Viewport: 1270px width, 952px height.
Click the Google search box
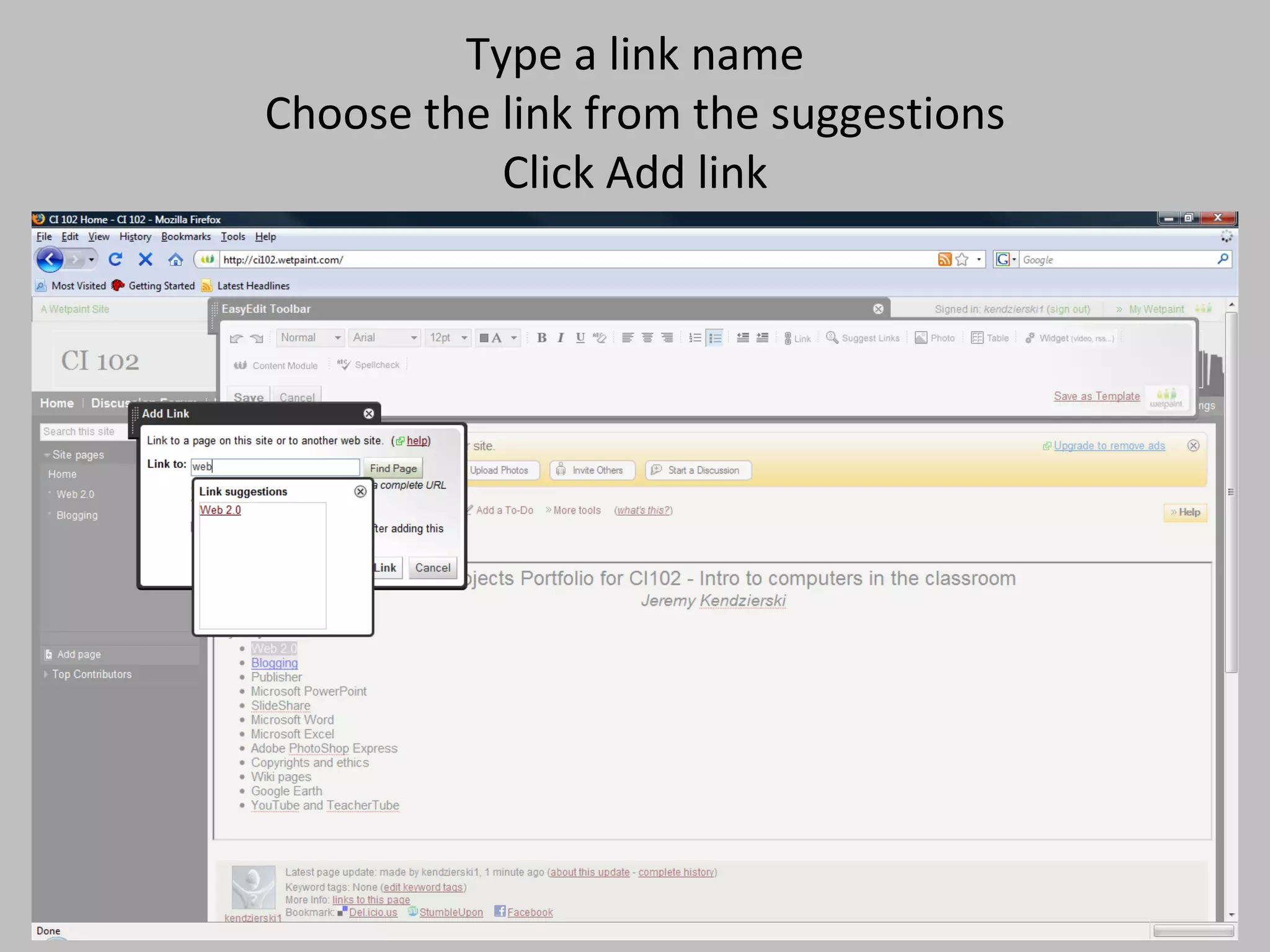click(x=1118, y=260)
